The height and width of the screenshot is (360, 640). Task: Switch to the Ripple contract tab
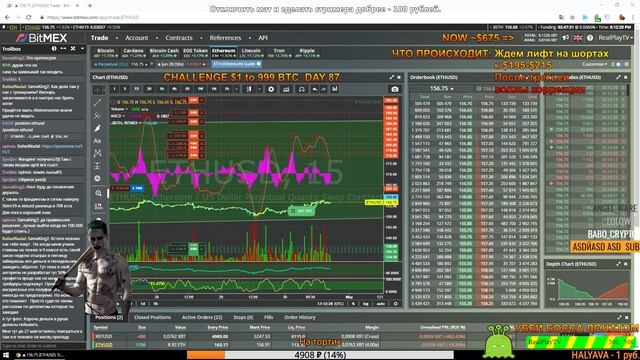307,53
